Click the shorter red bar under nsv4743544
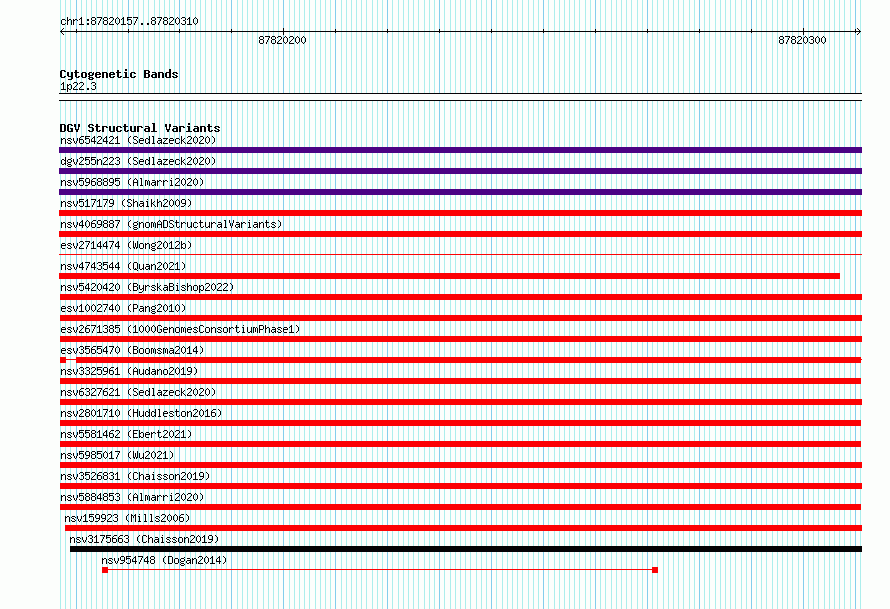 tap(450, 276)
